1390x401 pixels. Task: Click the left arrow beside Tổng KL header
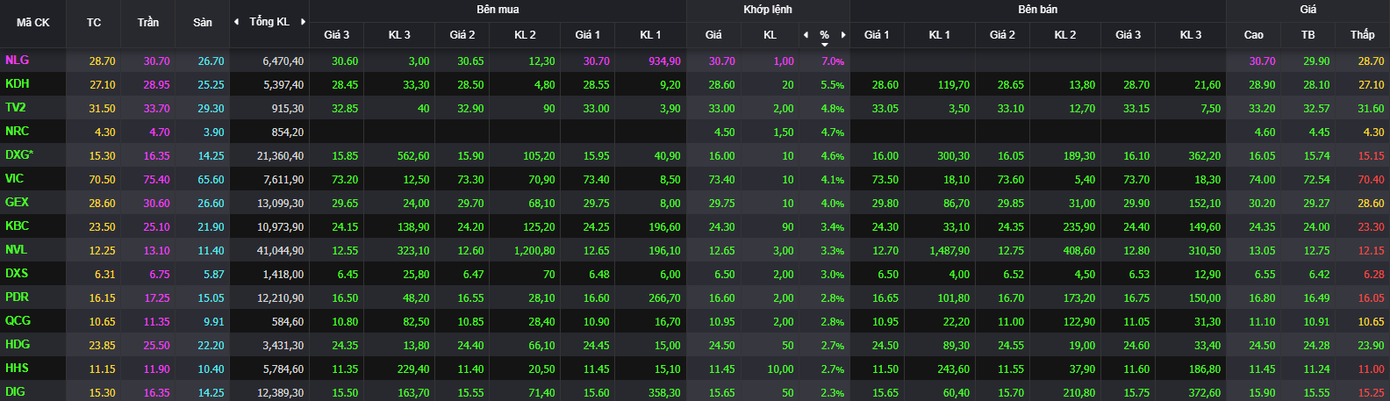pos(236,21)
